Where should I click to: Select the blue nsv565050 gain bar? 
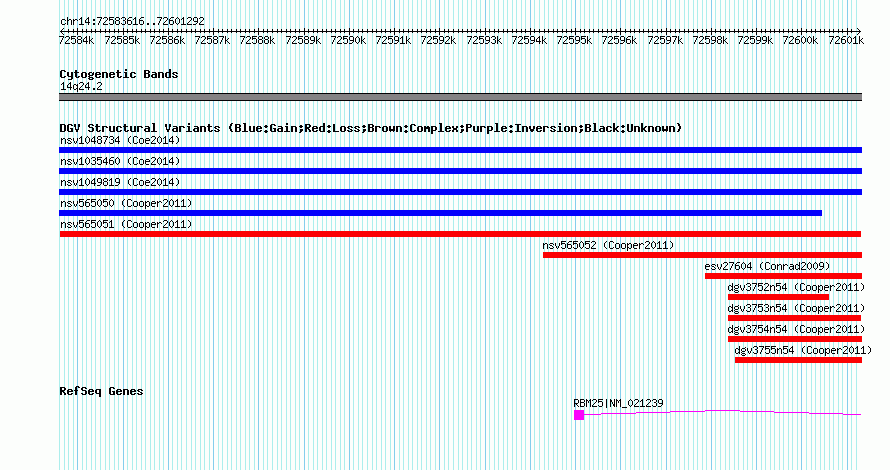[440, 213]
